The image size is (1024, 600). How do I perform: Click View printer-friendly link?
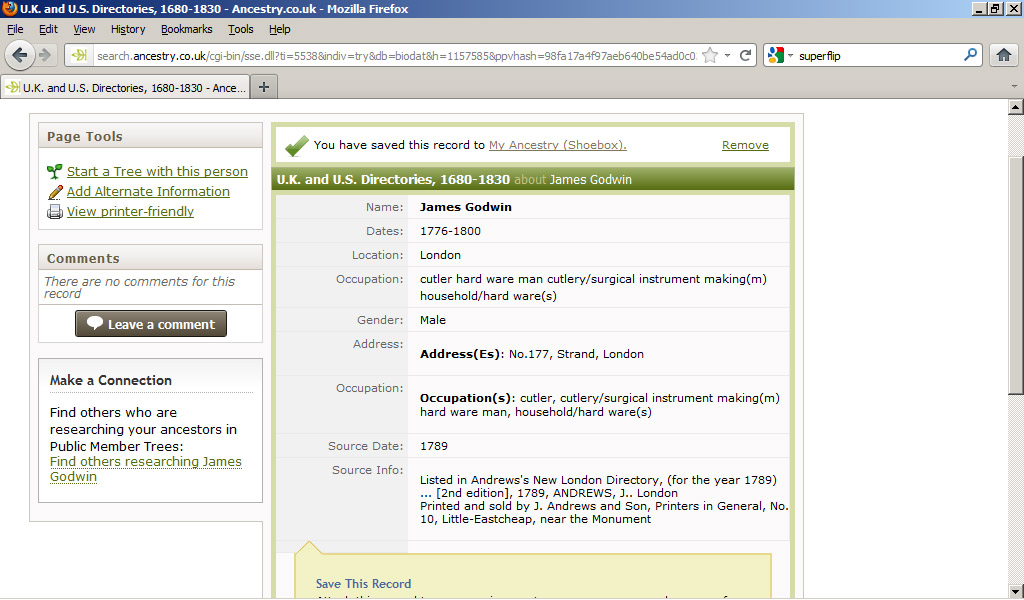[x=131, y=212]
